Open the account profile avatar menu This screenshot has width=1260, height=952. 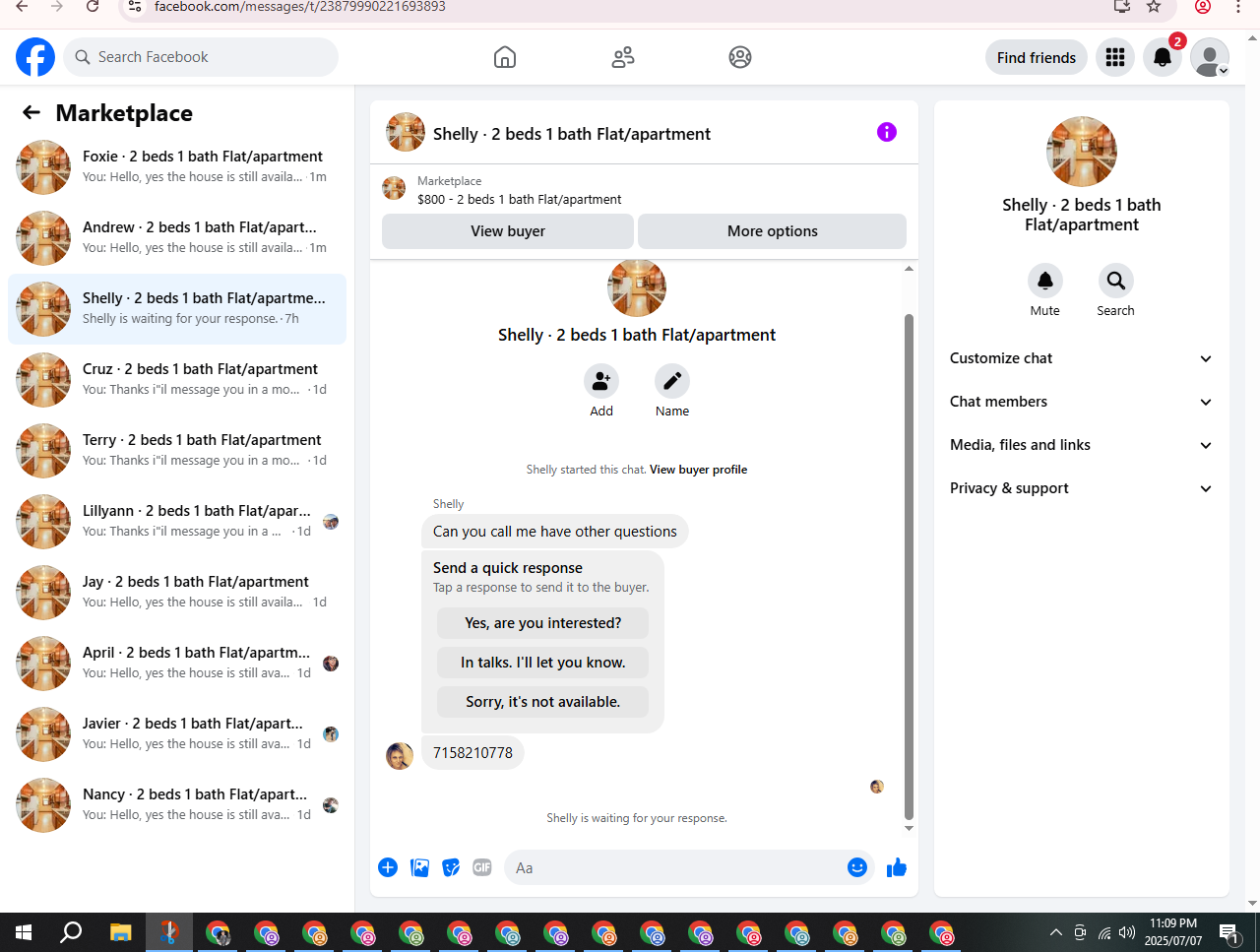pos(1210,57)
